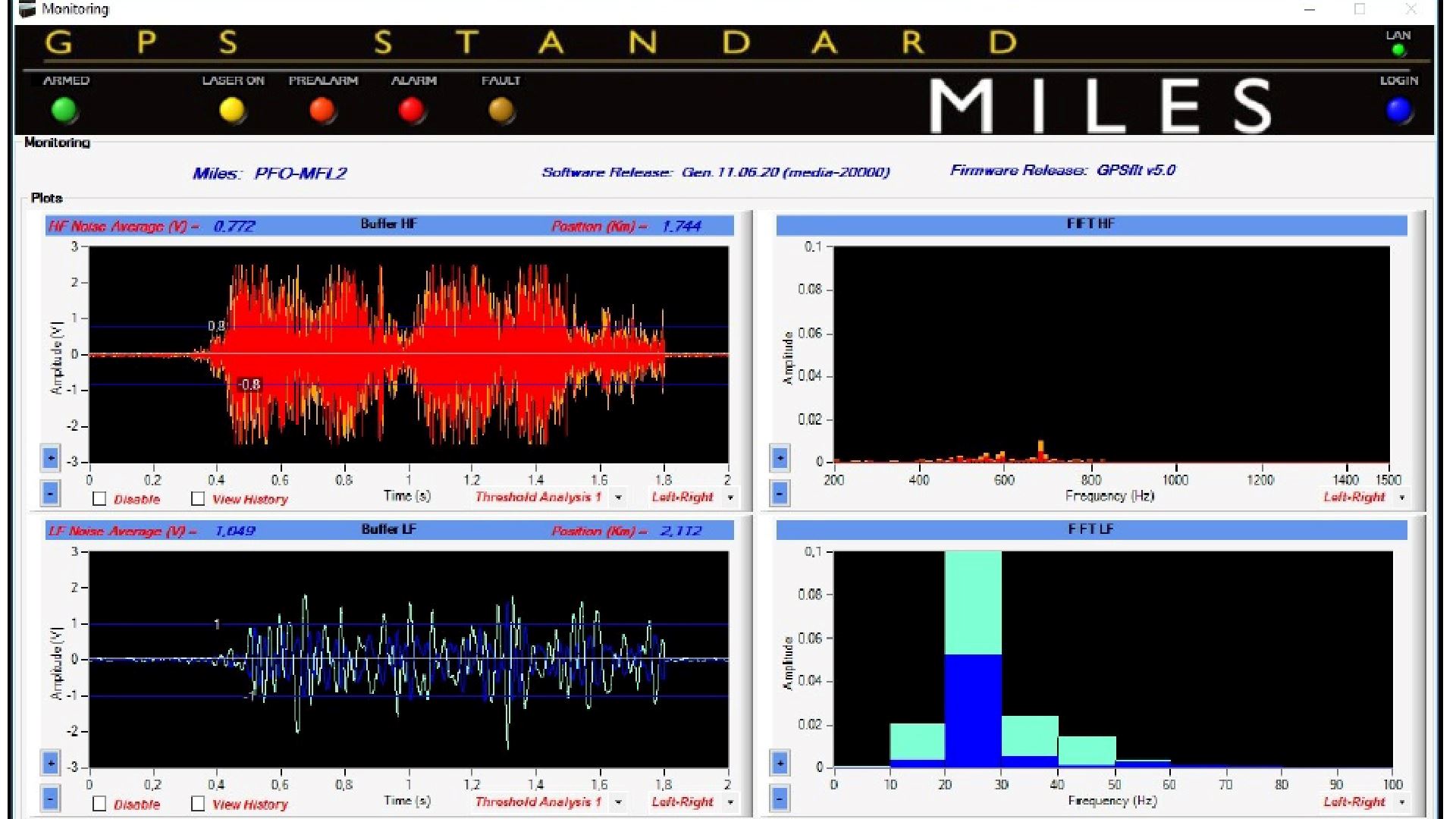The width and height of the screenshot is (1456, 819).
Task: Click the green LAN status light
Action: point(1398,51)
